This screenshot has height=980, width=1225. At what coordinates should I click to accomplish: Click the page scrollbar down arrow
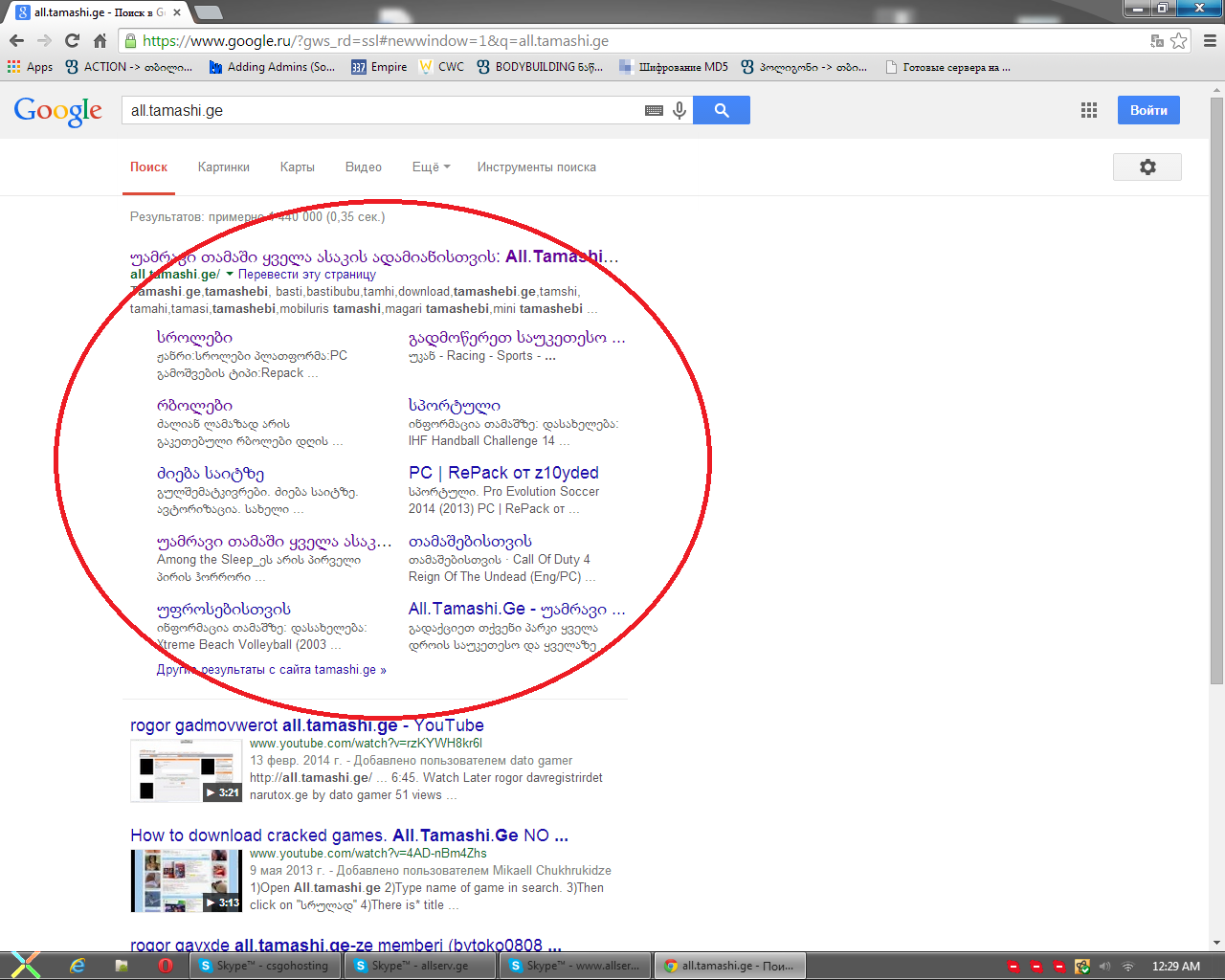(1216, 943)
